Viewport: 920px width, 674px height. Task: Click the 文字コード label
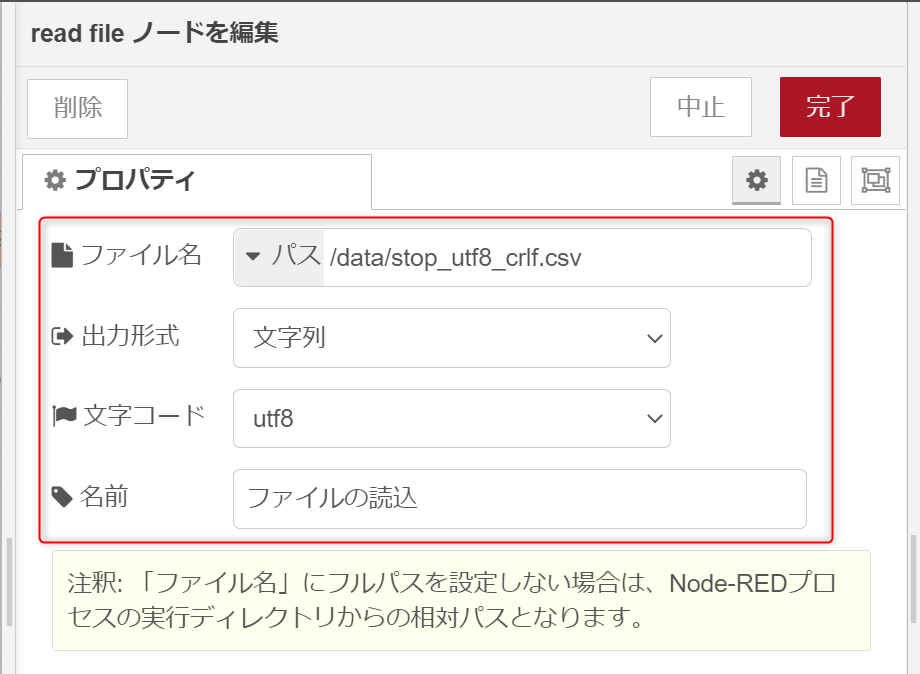144,415
